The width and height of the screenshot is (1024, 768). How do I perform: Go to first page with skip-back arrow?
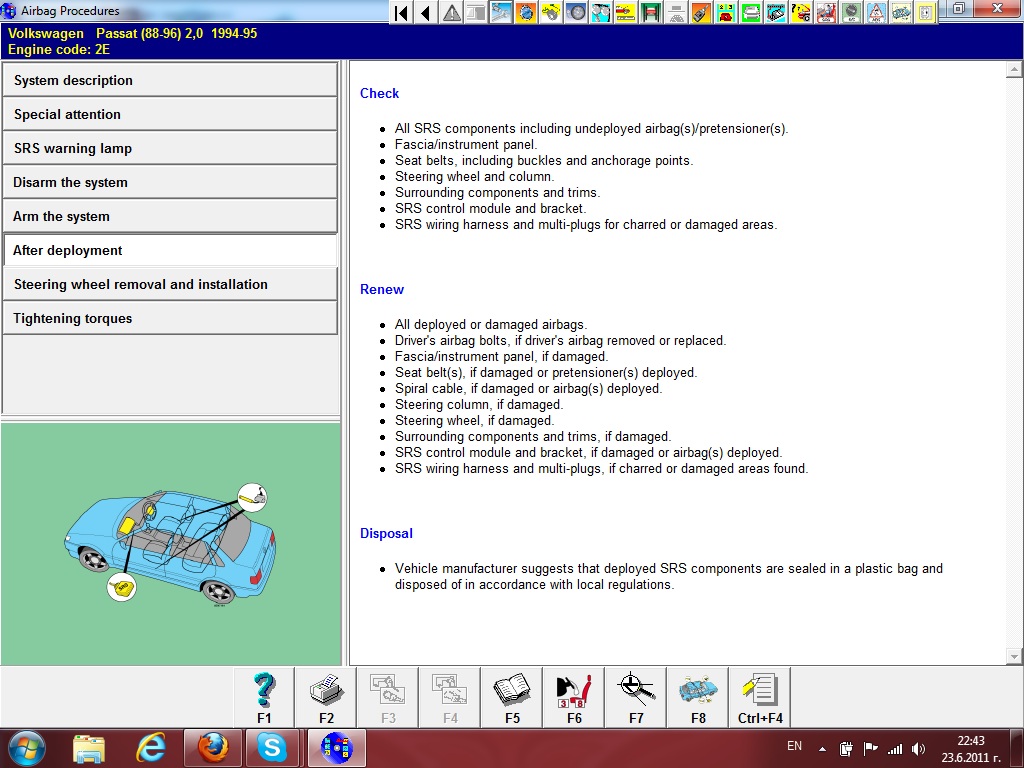pos(401,12)
